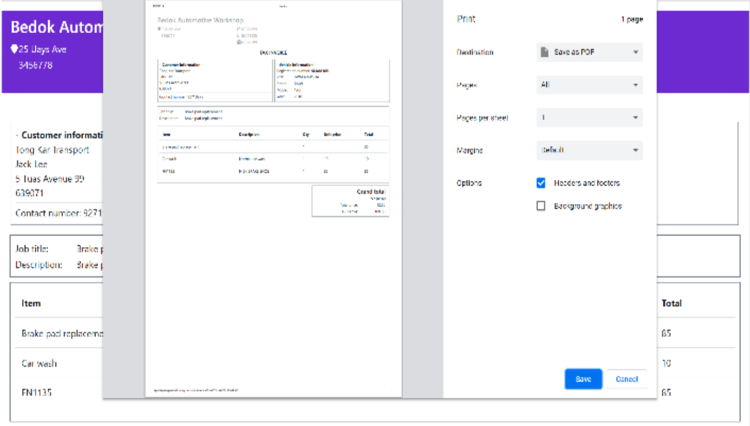Click the Bedok Automotive header title on the page

click(x=55, y=27)
